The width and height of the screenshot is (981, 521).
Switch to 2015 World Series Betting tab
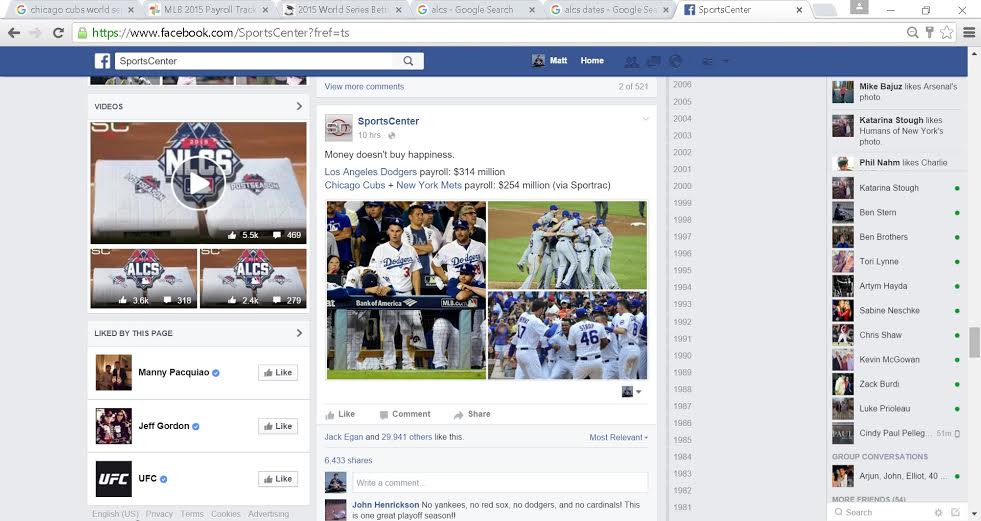[342, 10]
